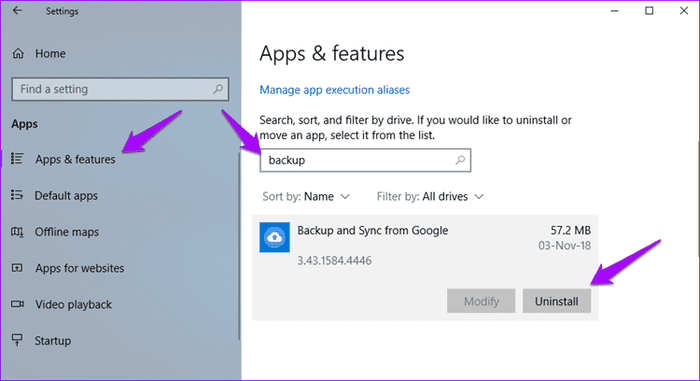Open the Filter by All drives dropdown
This screenshot has width=700, height=381.
(x=430, y=197)
